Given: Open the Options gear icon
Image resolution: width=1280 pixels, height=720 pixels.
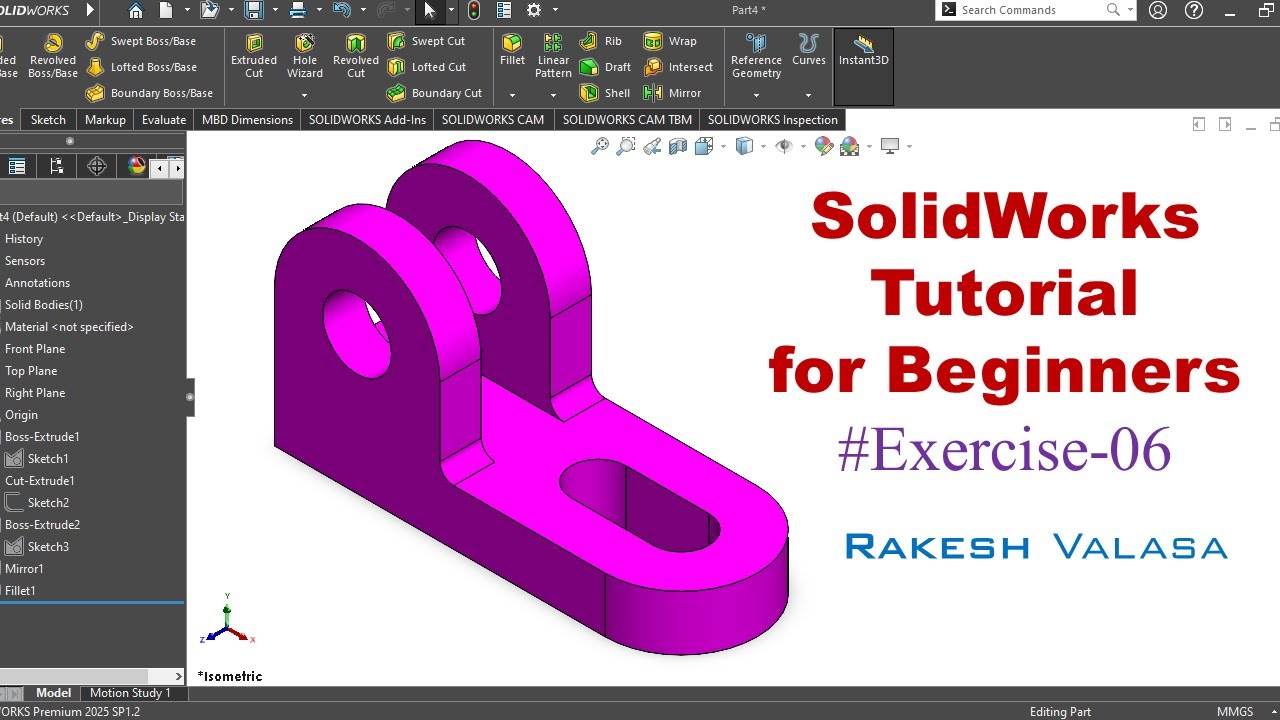Looking at the screenshot, I should 534,10.
